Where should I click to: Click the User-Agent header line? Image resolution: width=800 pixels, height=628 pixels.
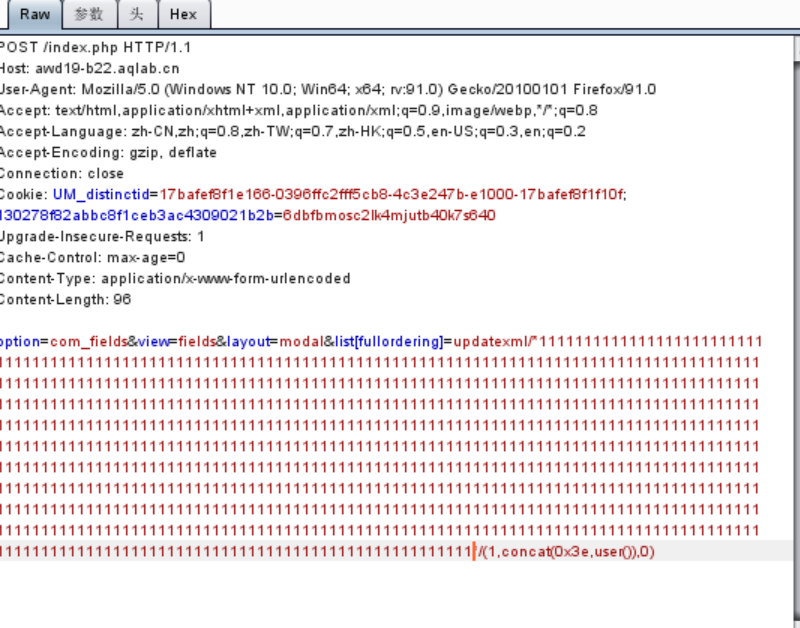point(328,89)
